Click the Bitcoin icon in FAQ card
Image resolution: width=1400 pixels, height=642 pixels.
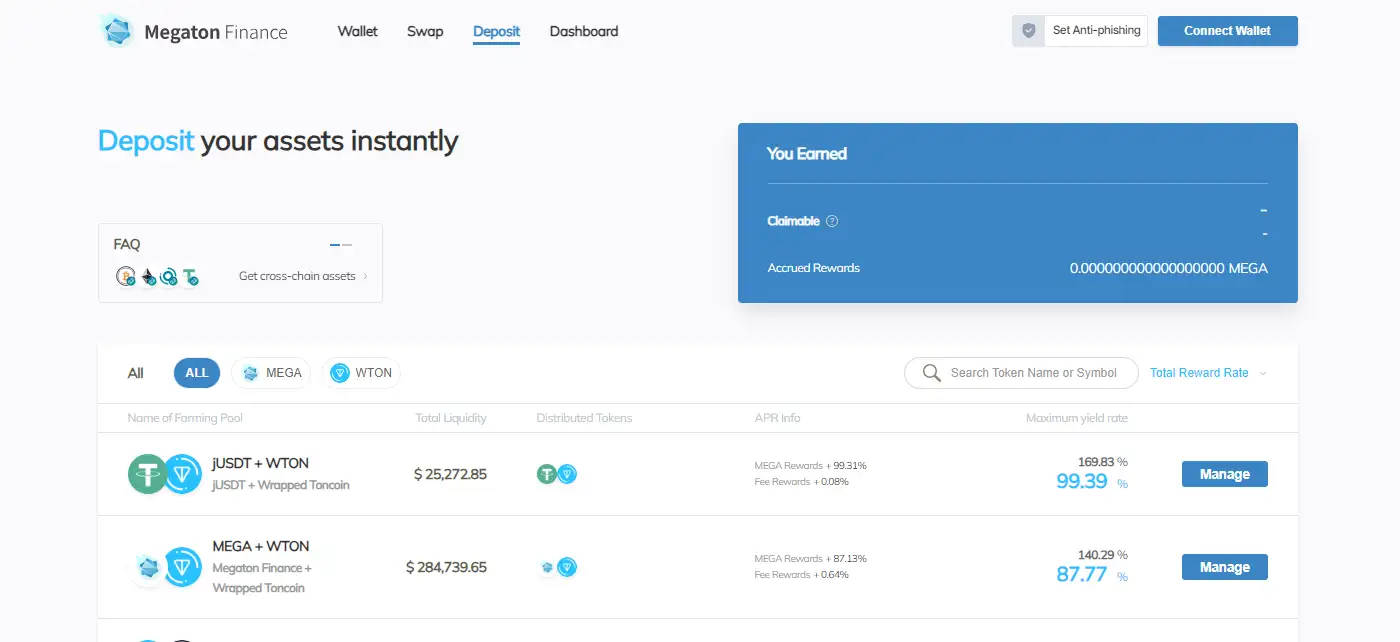[125, 276]
